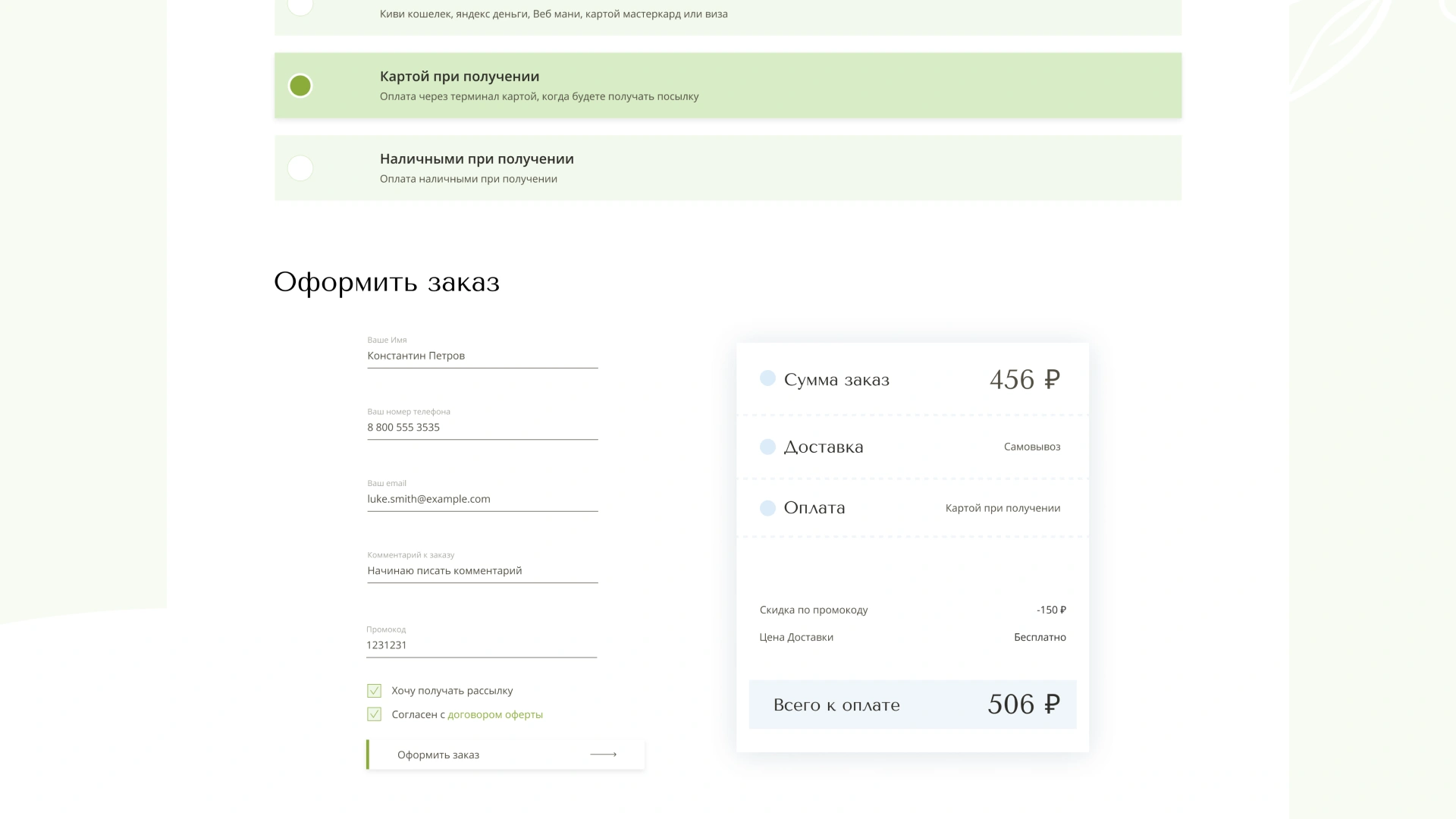Image resolution: width=1456 pixels, height=819 pixels.
Task: Edit the order comment field
Action: [482, 570]
